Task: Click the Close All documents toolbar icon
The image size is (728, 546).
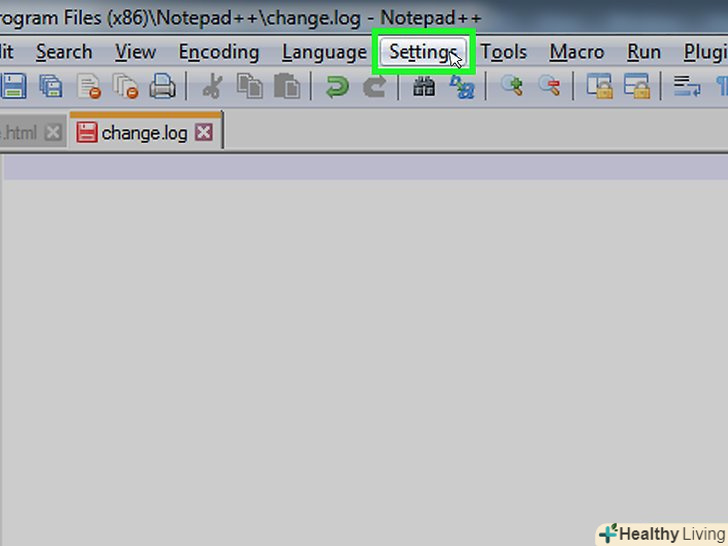Action: pos(125,86)
